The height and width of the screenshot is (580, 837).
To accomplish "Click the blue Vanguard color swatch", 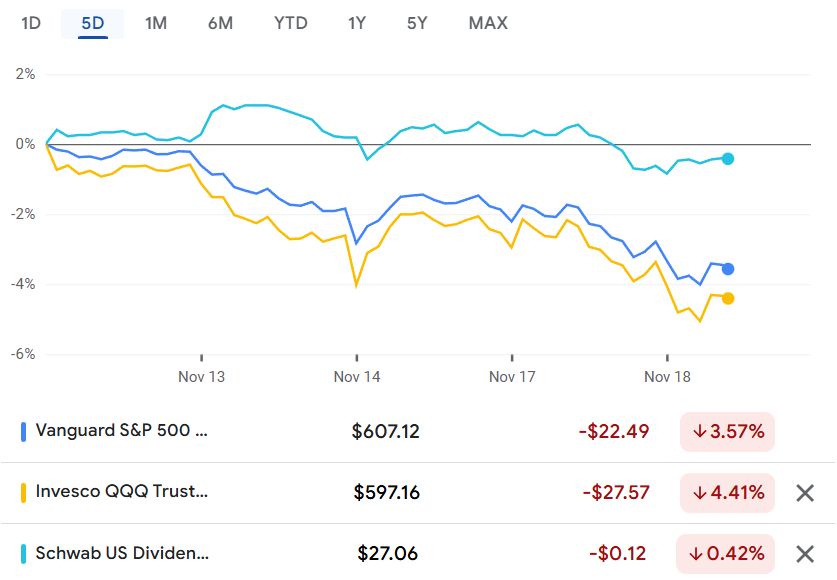I will [x=23, y=432].
